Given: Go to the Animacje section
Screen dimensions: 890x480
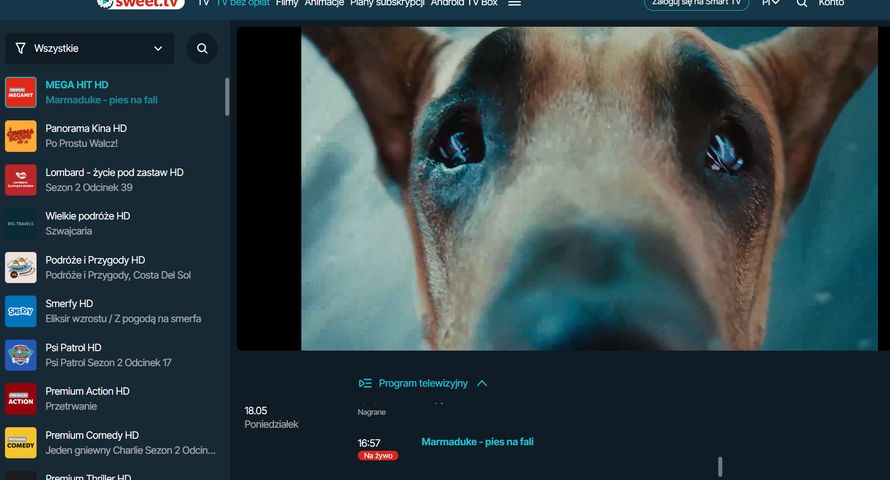Looking at the screenshot, I should click(324, 3).
